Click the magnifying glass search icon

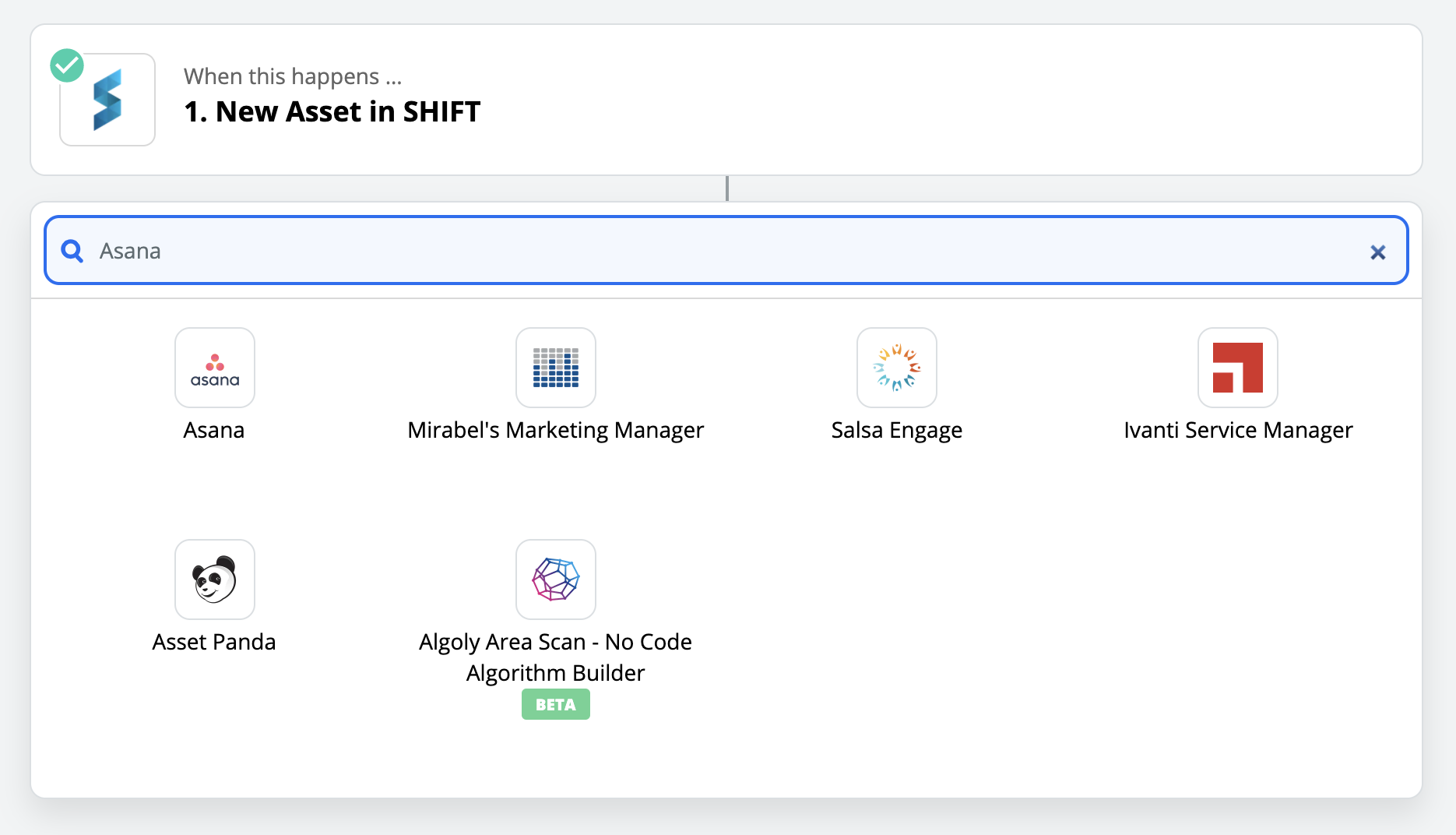pyautogui.click(x=72, y=251)
